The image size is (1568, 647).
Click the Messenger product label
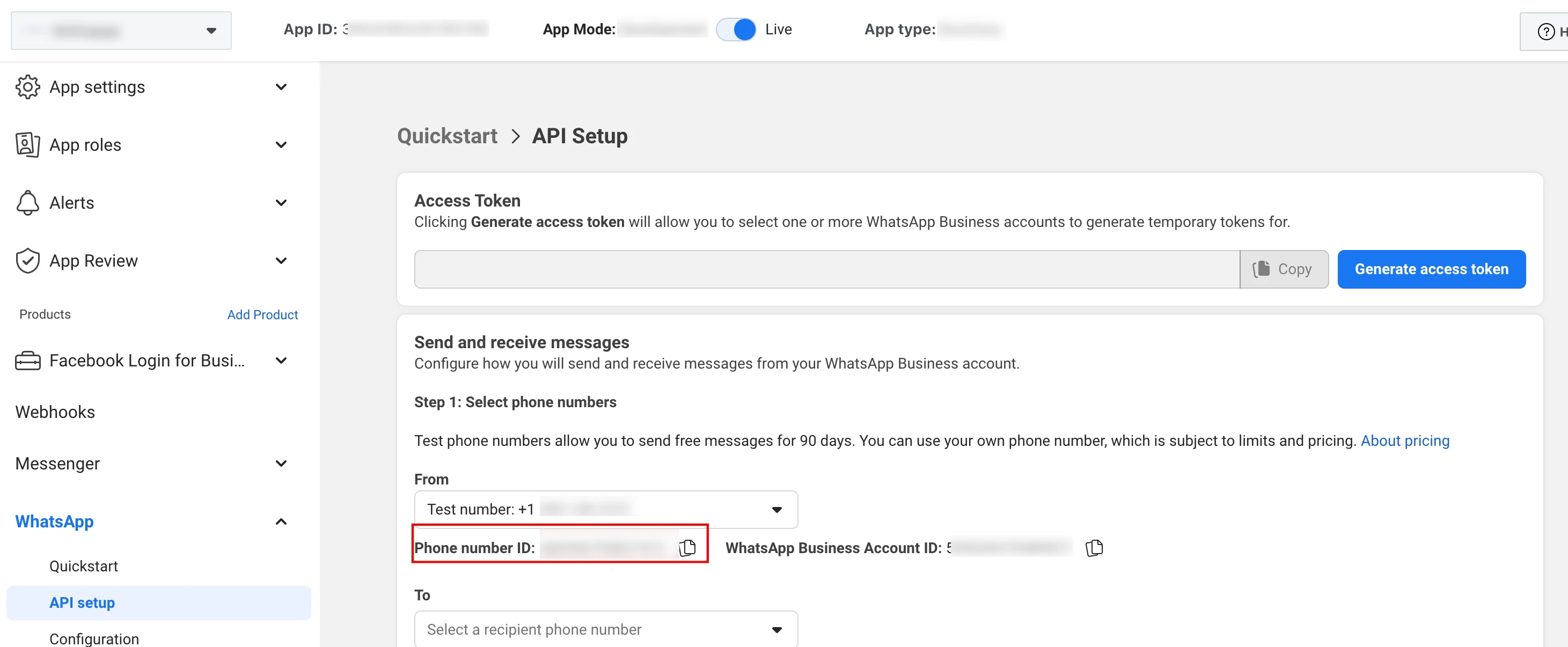pyautogui.click(x=57, y=463)
